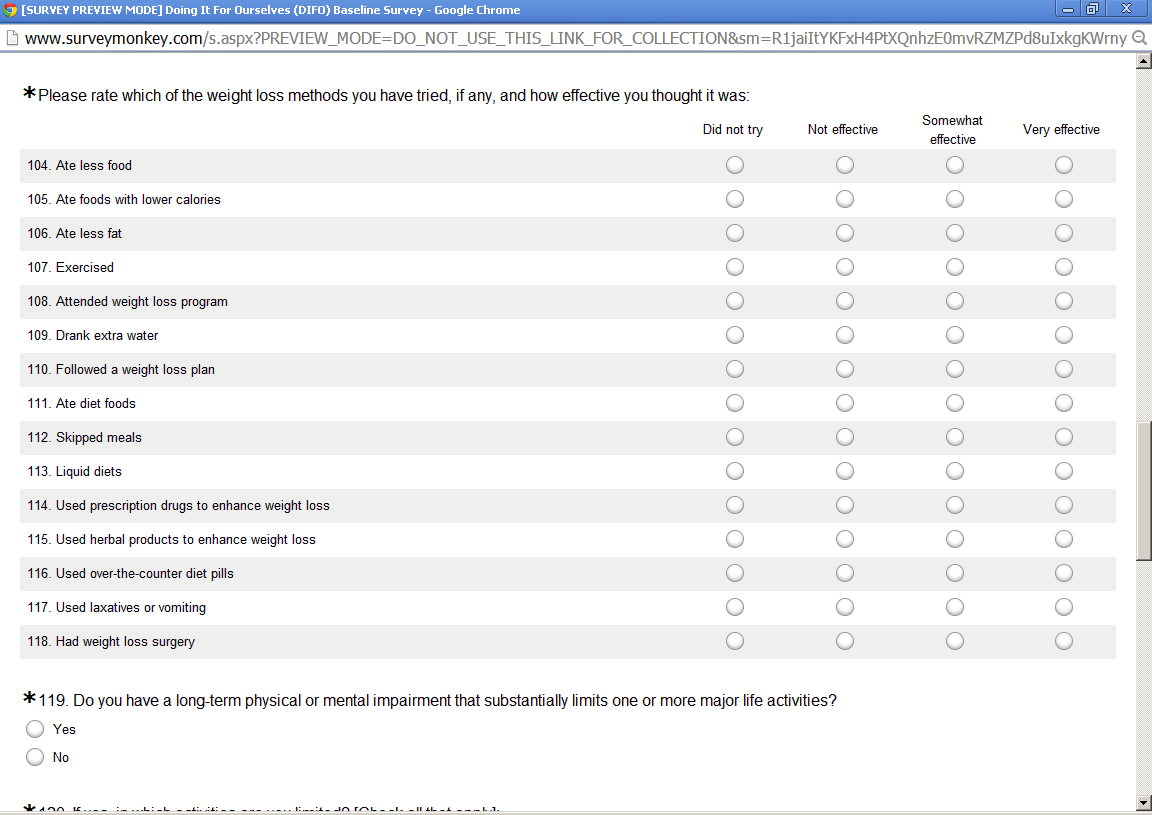Mark Ate less fat as "Very effective"
Image resolution: width=1152 pixels, height=815 pixels.
coord(1064,233)
